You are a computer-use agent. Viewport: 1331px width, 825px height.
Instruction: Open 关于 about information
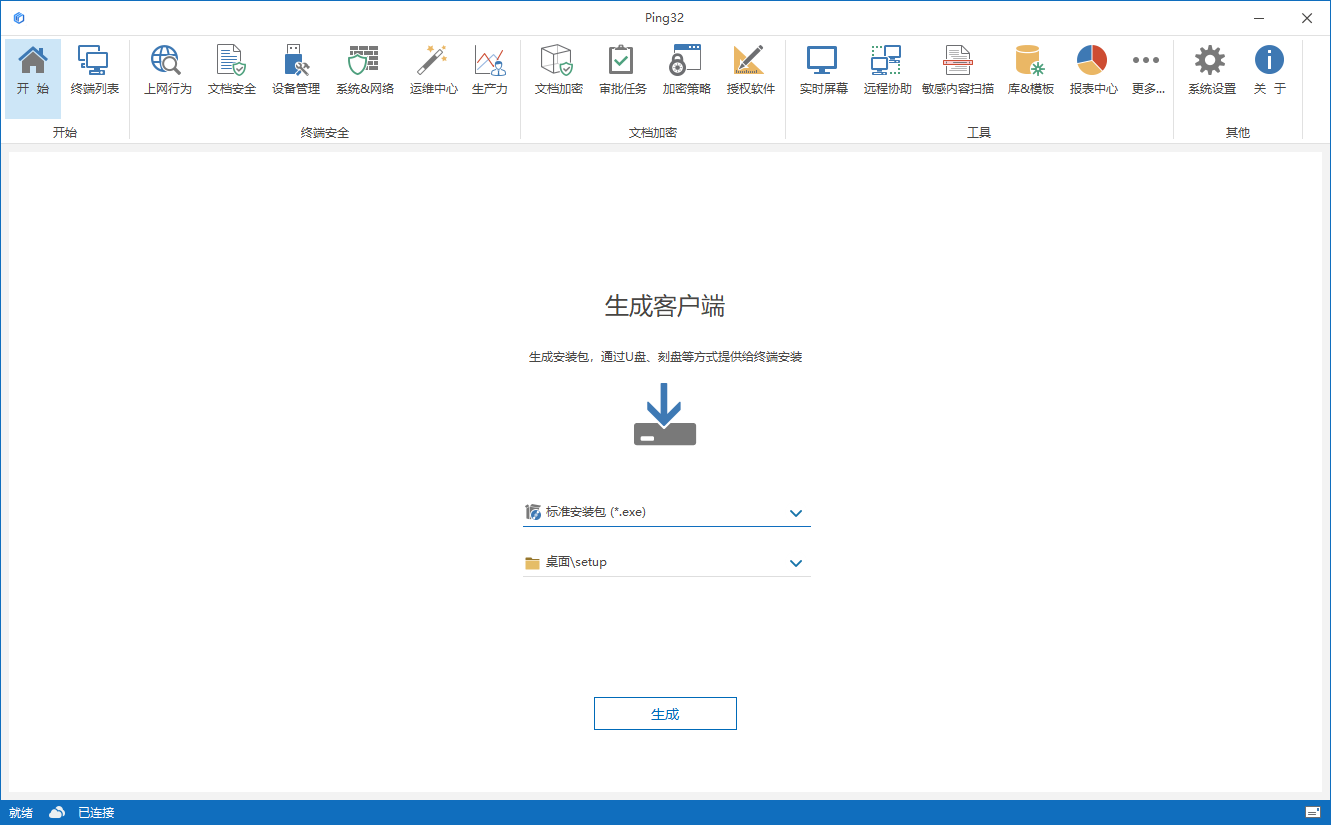point(1269,71)
